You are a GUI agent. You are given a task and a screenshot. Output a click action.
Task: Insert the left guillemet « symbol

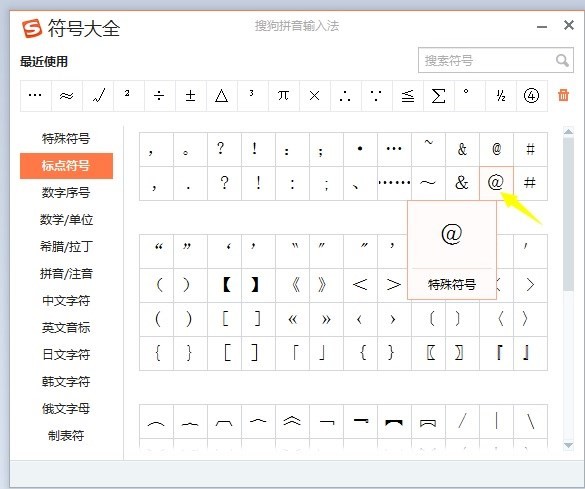click(x=292, y=319)
